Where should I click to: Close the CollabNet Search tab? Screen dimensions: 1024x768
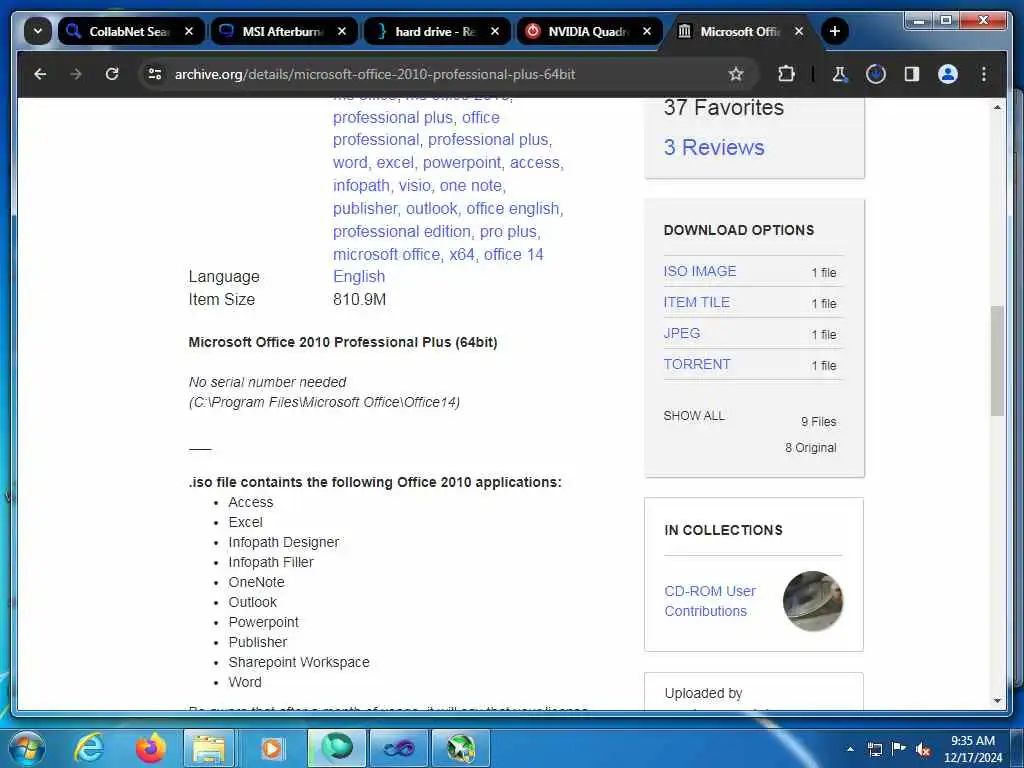pos(189,31)
